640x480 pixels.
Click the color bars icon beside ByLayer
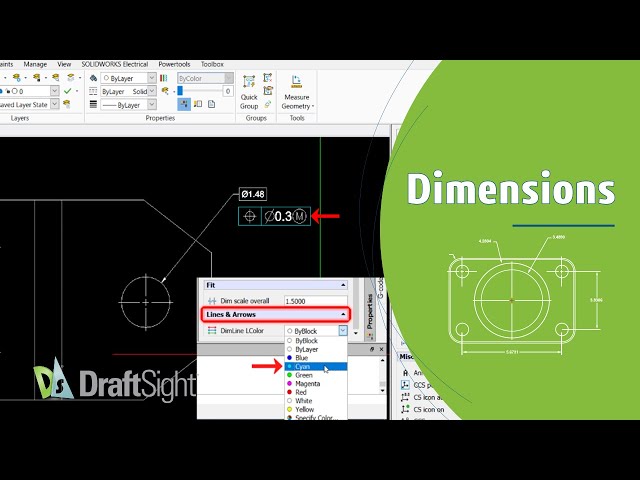pos(164,78)
